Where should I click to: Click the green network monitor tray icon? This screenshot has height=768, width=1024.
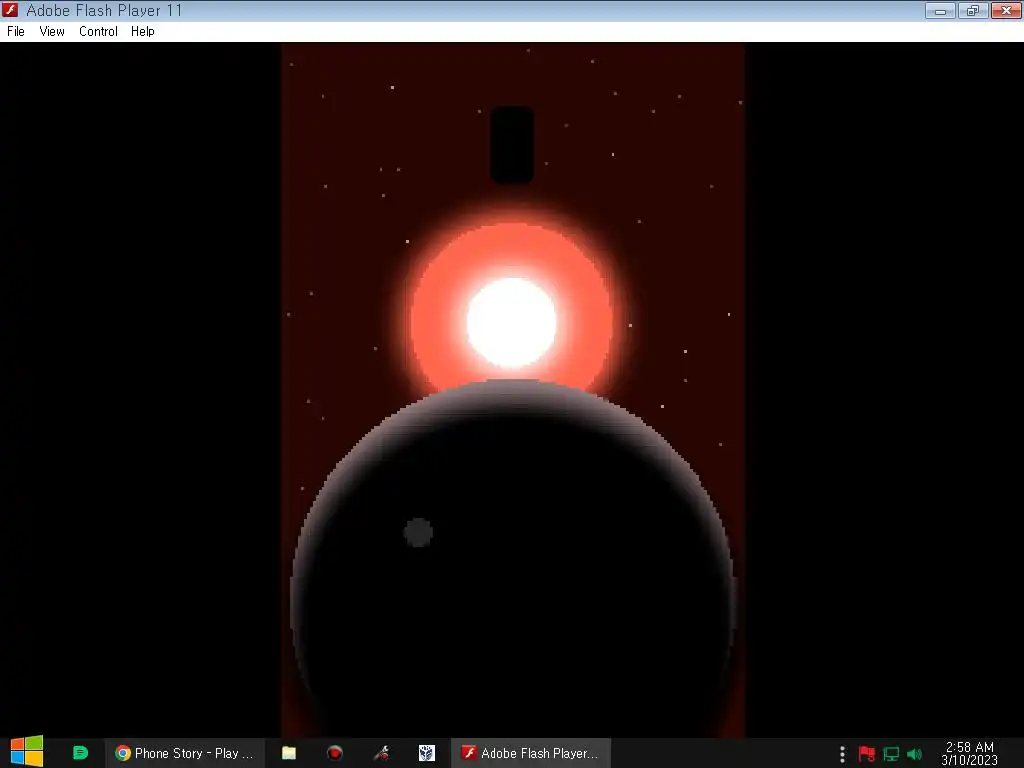(891, 754)
